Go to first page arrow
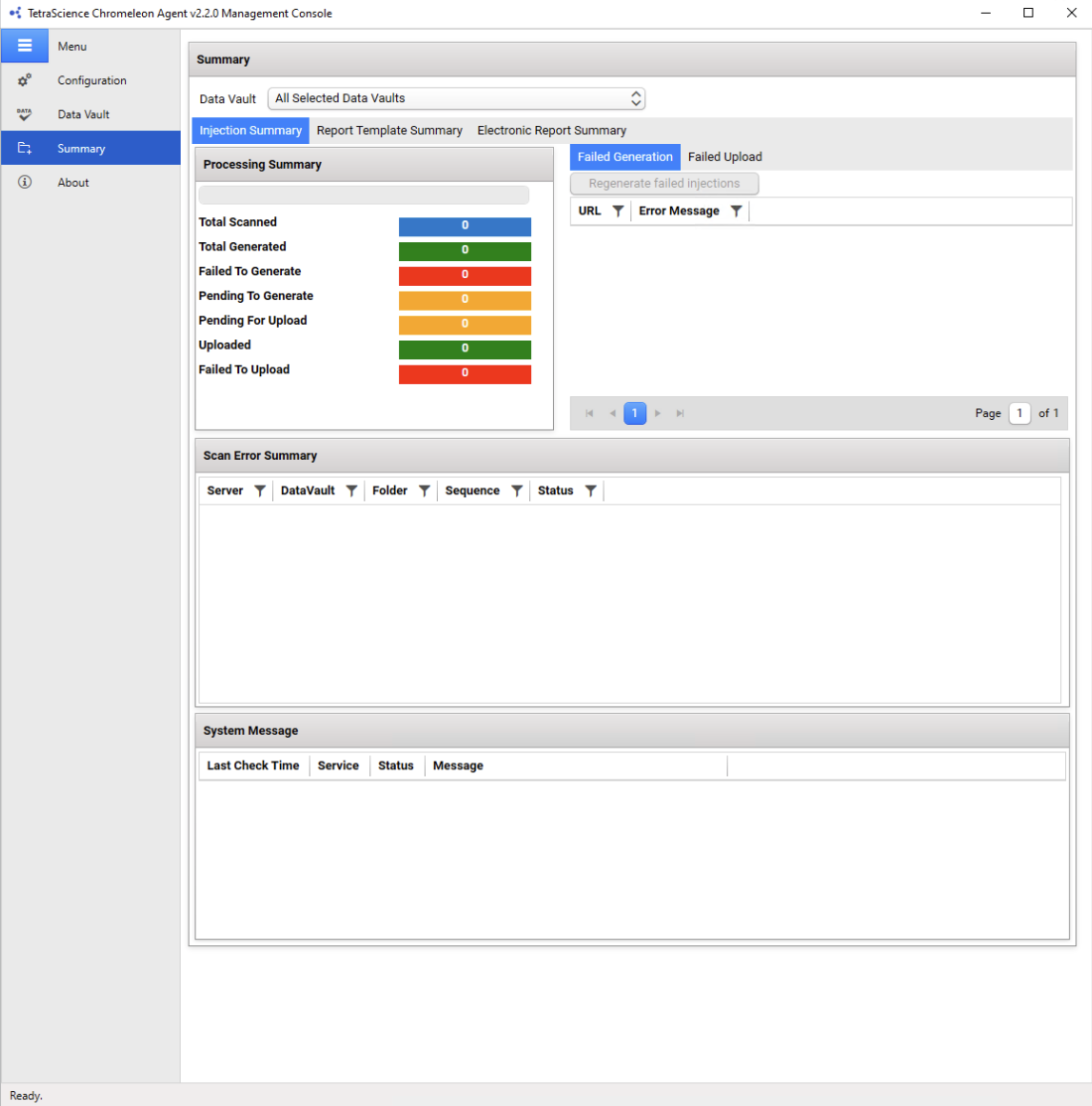 click(590, 413)
